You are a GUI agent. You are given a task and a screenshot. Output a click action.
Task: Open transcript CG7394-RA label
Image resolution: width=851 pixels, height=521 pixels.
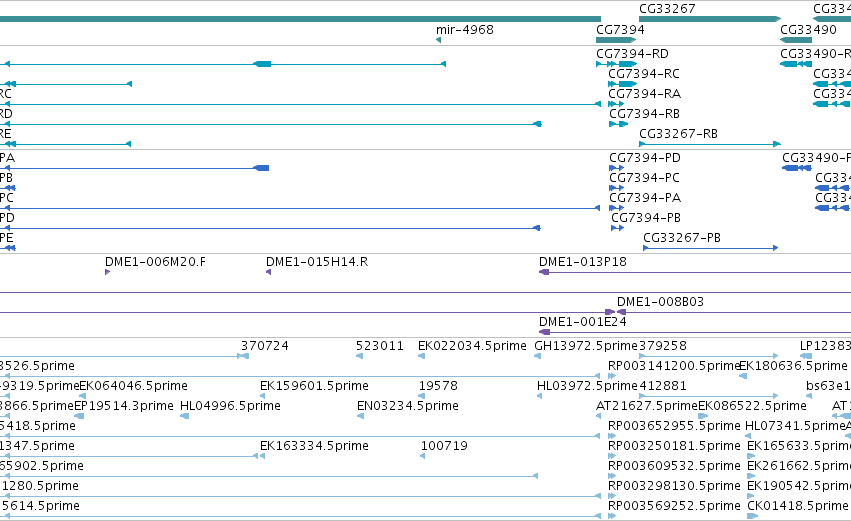point(644,94)
